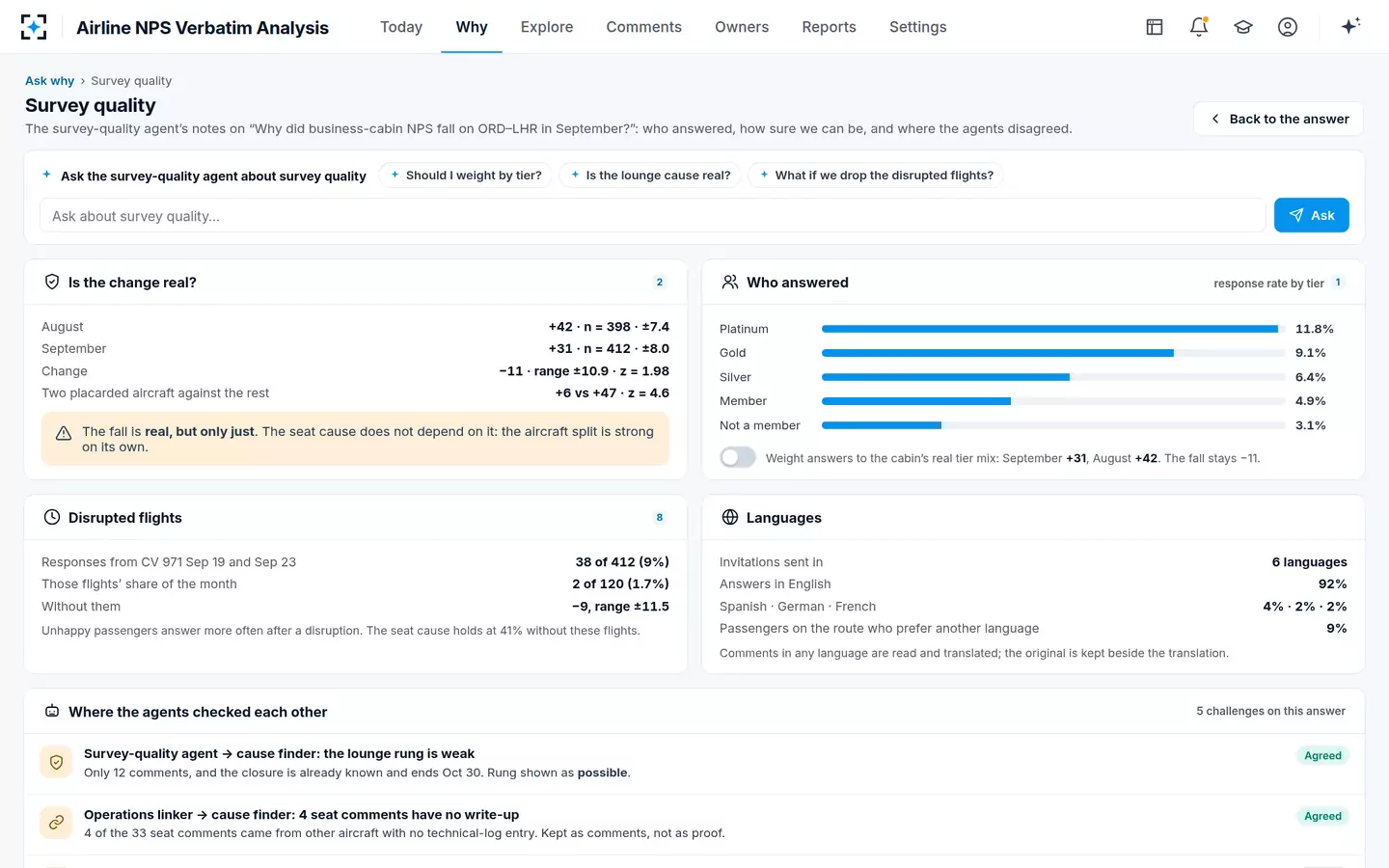
Task: Focus the Ask about survey quality input
Action: [652, 216]
